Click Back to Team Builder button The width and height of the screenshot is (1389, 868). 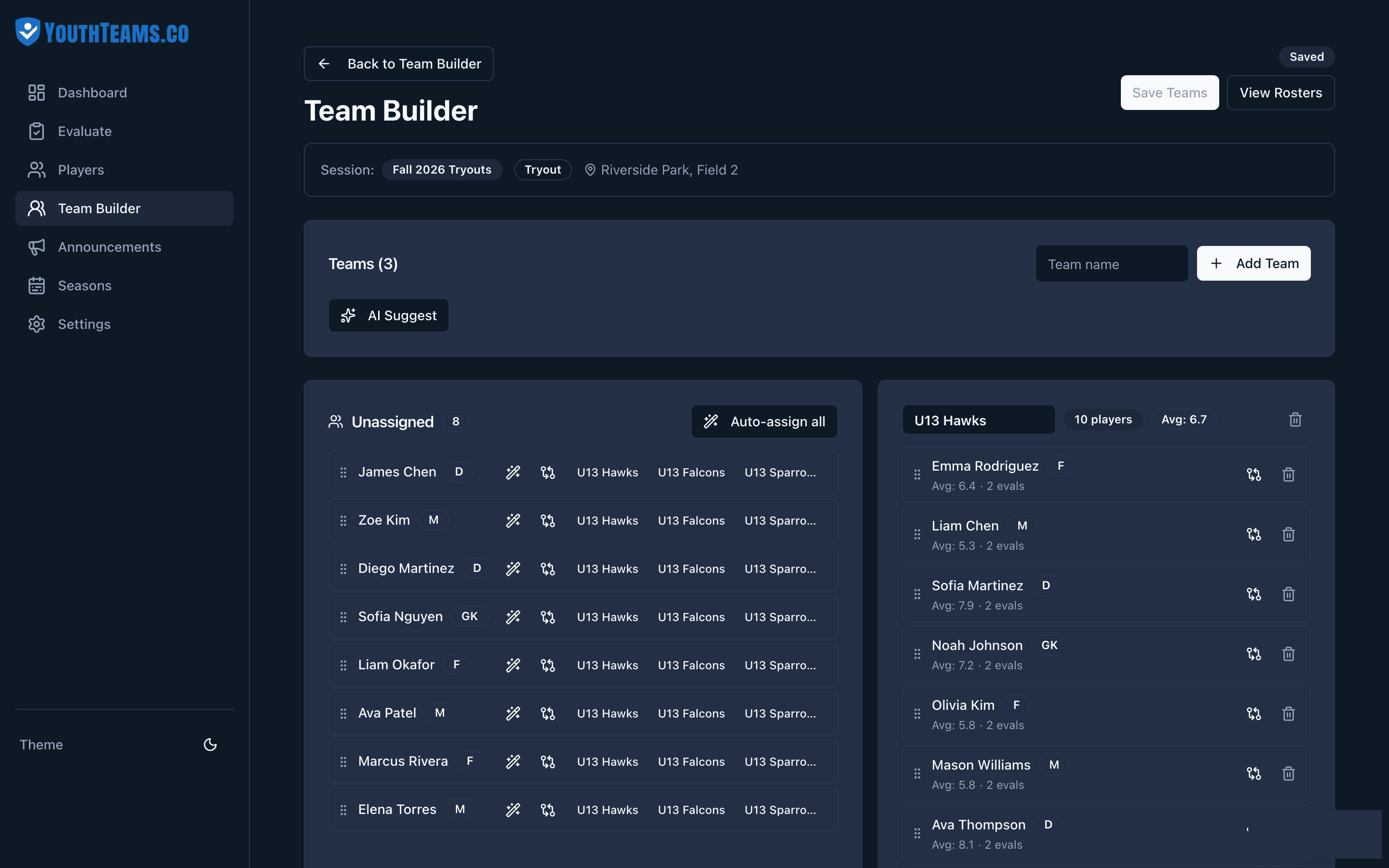tap(398, 64)
